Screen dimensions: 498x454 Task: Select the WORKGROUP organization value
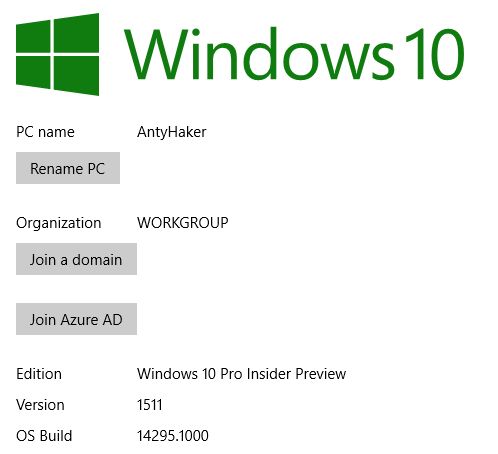click(x=183, y=223)
